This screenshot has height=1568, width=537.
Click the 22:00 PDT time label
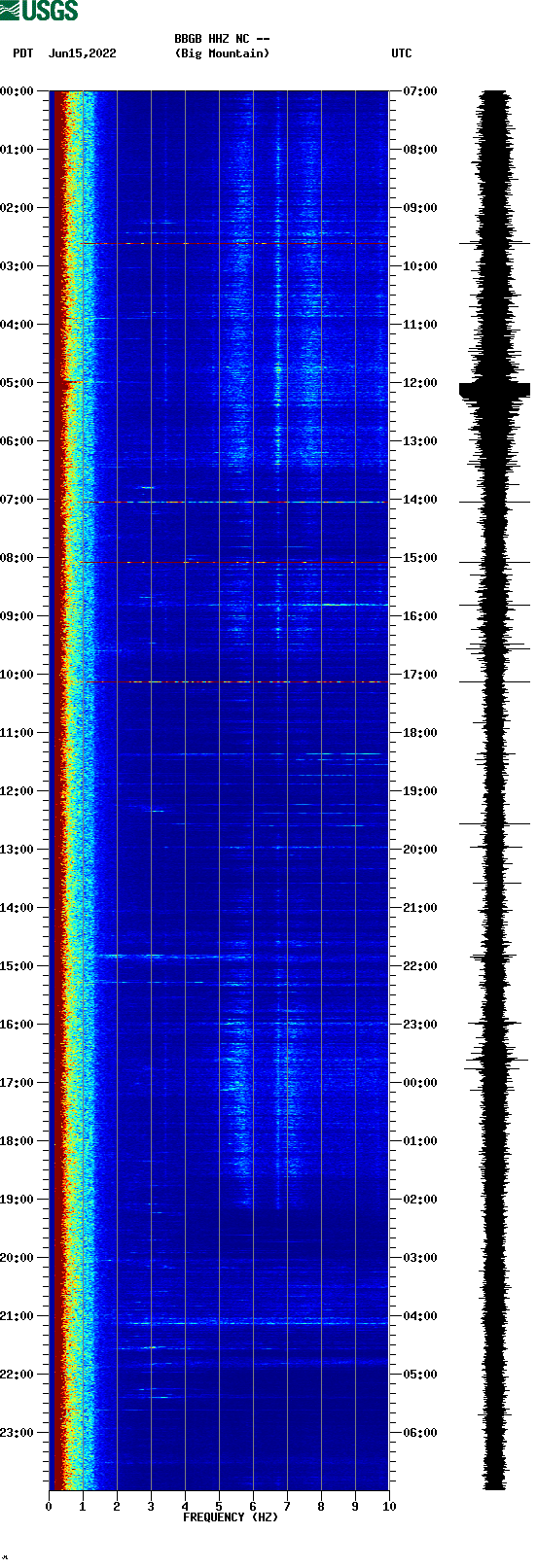[x=18, y=1375]
